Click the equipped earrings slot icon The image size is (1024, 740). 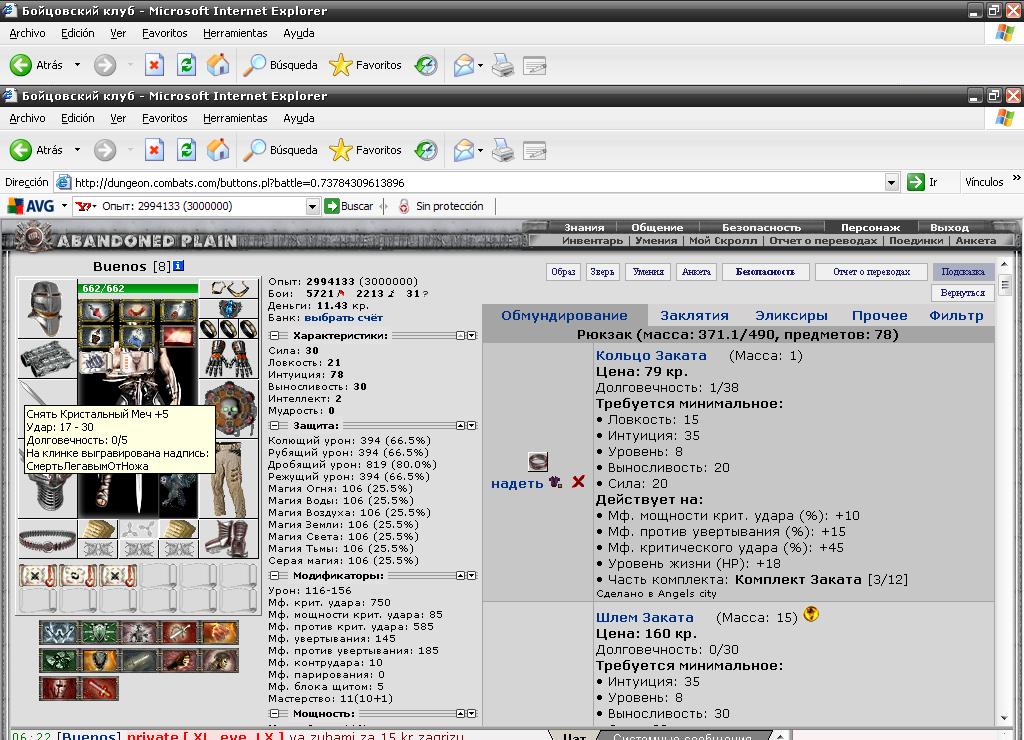click(x=229, y=288)
